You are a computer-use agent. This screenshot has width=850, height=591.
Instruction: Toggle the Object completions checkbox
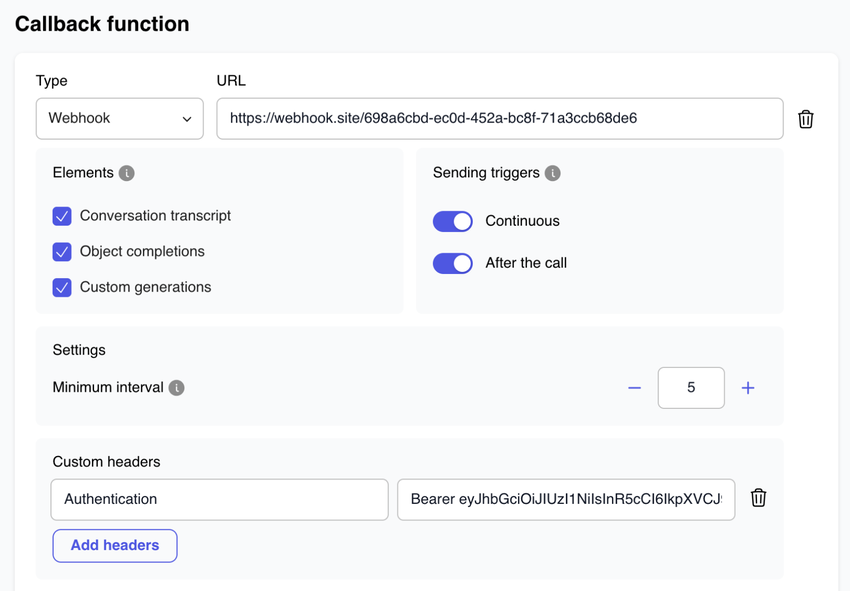pyautogui.click(x=62, y=252)
